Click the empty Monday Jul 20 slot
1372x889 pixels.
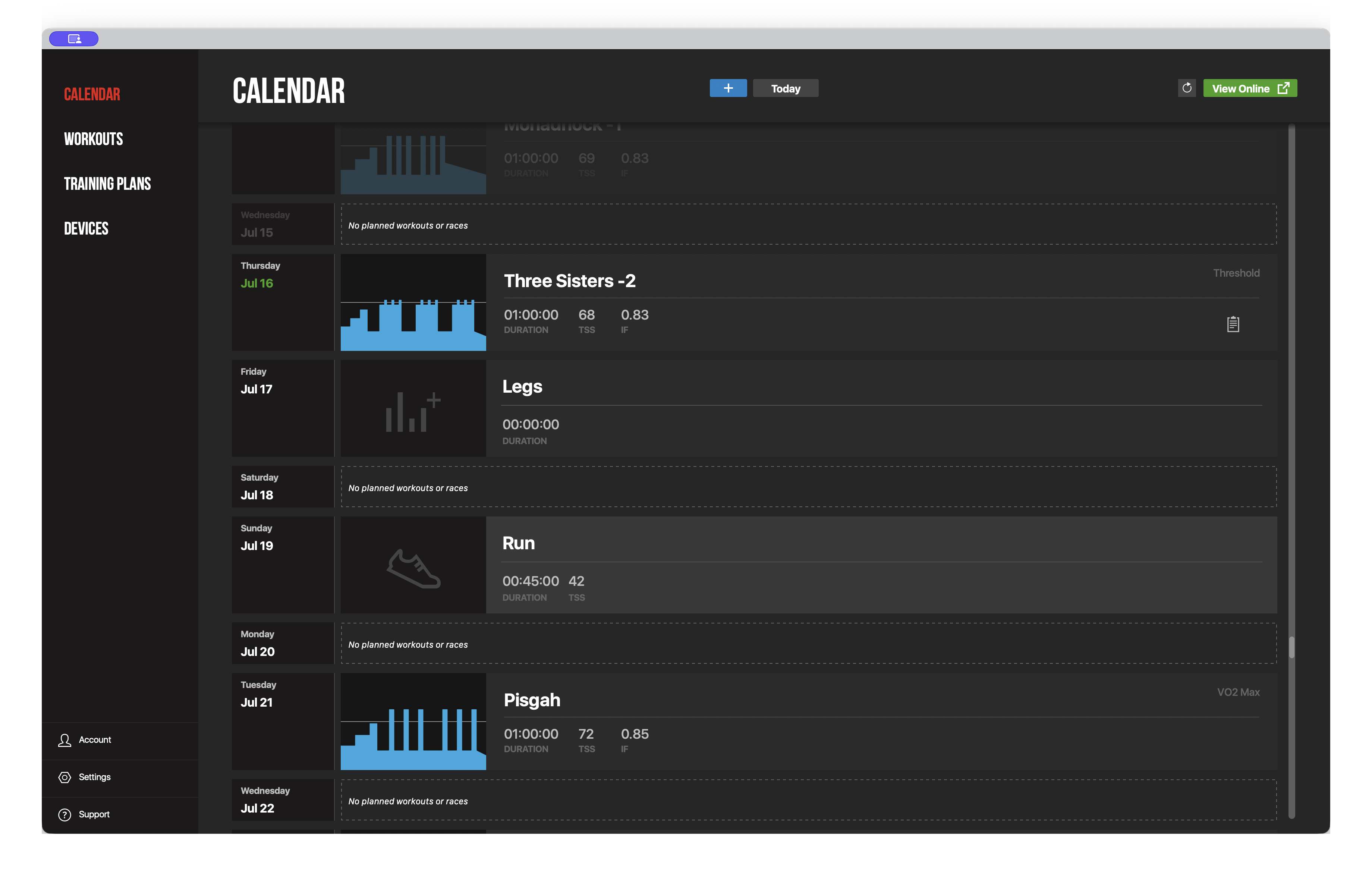[809, 643]
